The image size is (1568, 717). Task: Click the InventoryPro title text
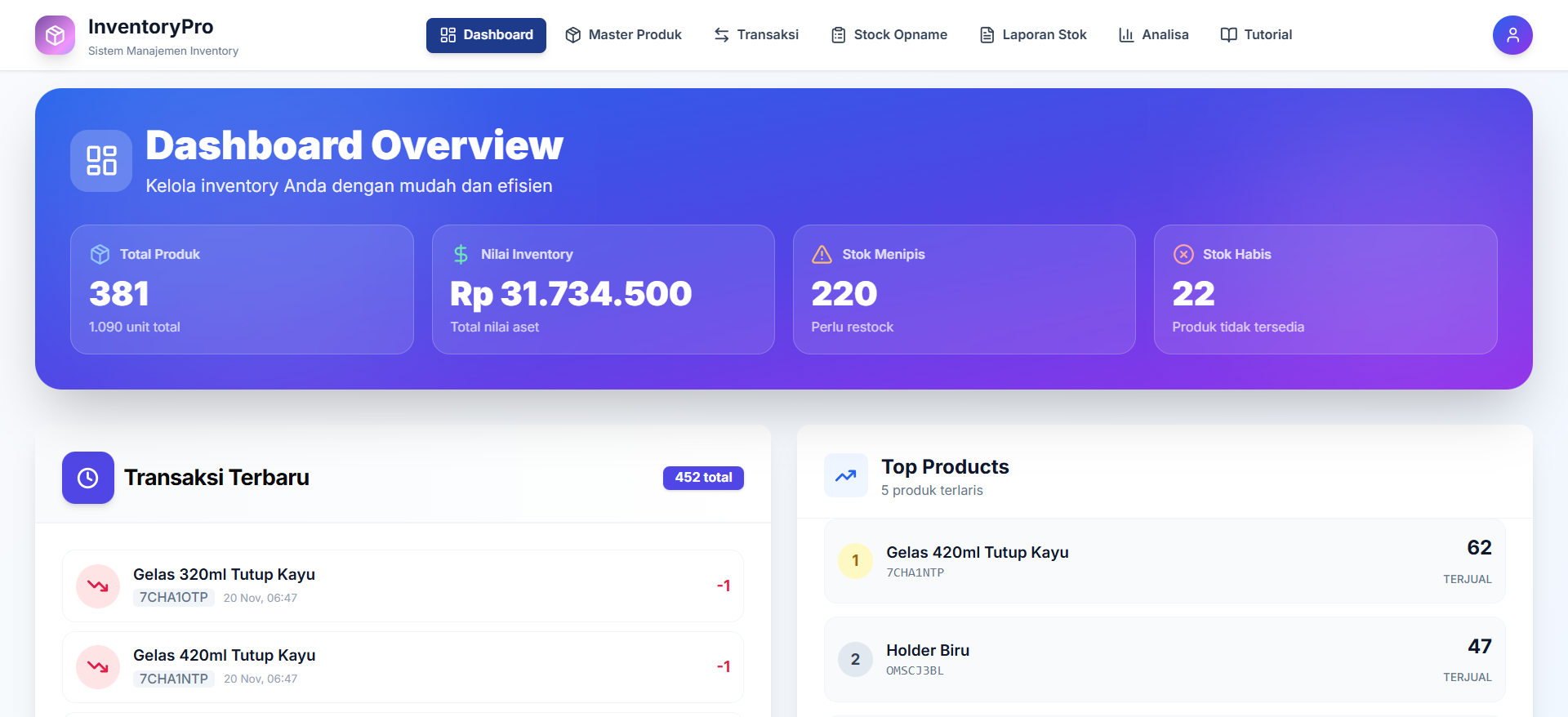(x=150, y=27)
